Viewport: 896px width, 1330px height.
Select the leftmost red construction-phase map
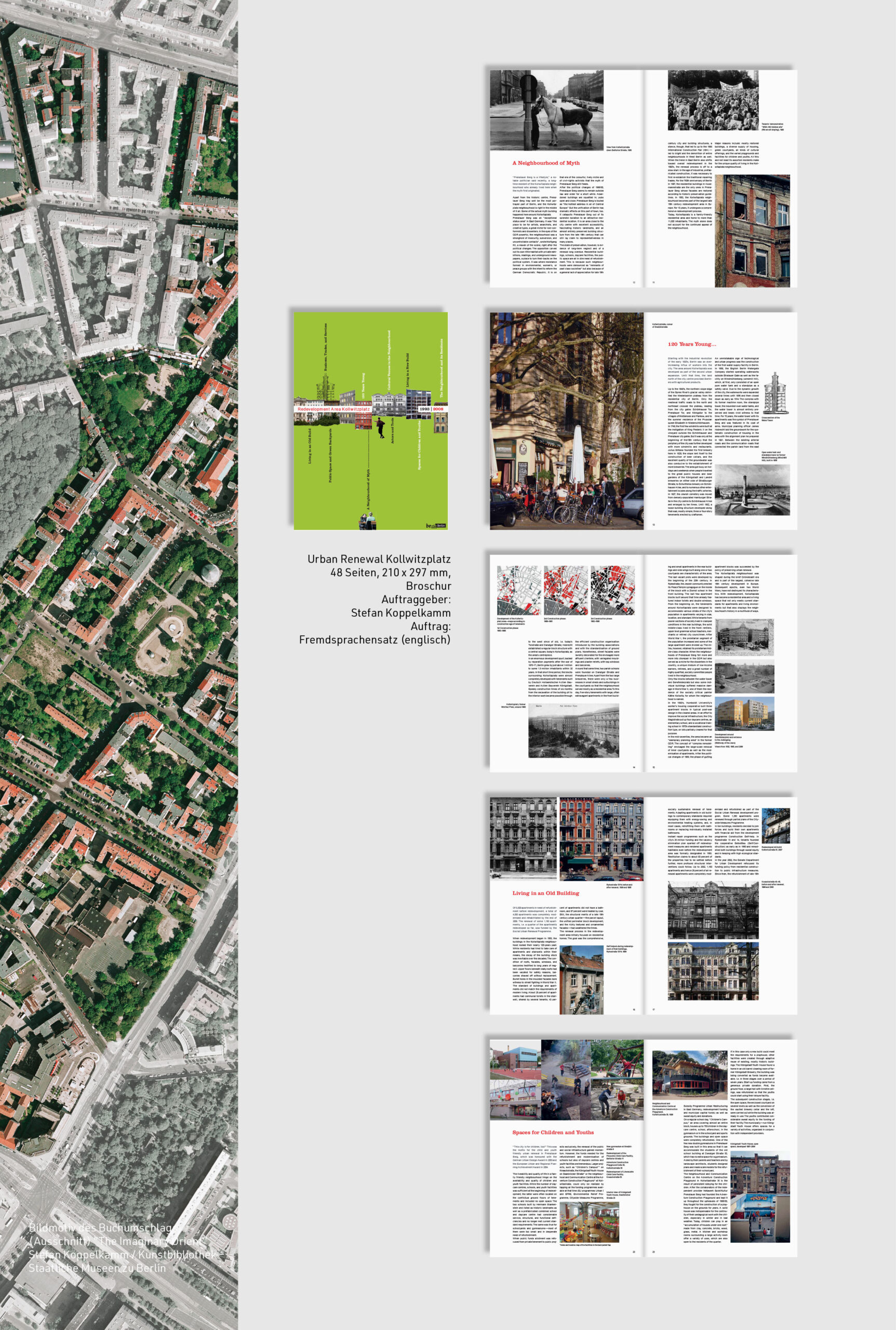pyautogui.click(x=518, y=590)
